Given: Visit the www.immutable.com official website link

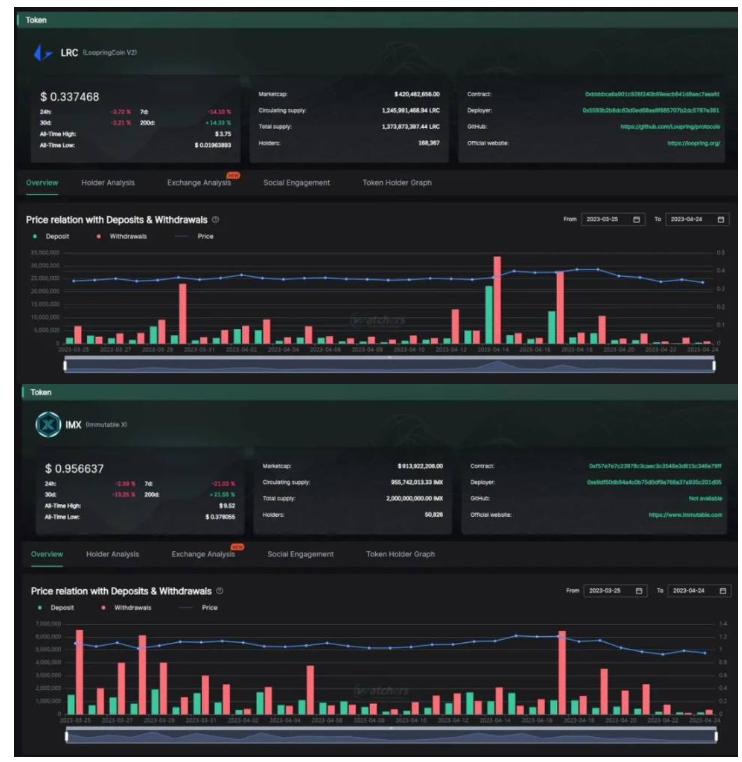Looking at the screenshot, I should tap(685, 515).
